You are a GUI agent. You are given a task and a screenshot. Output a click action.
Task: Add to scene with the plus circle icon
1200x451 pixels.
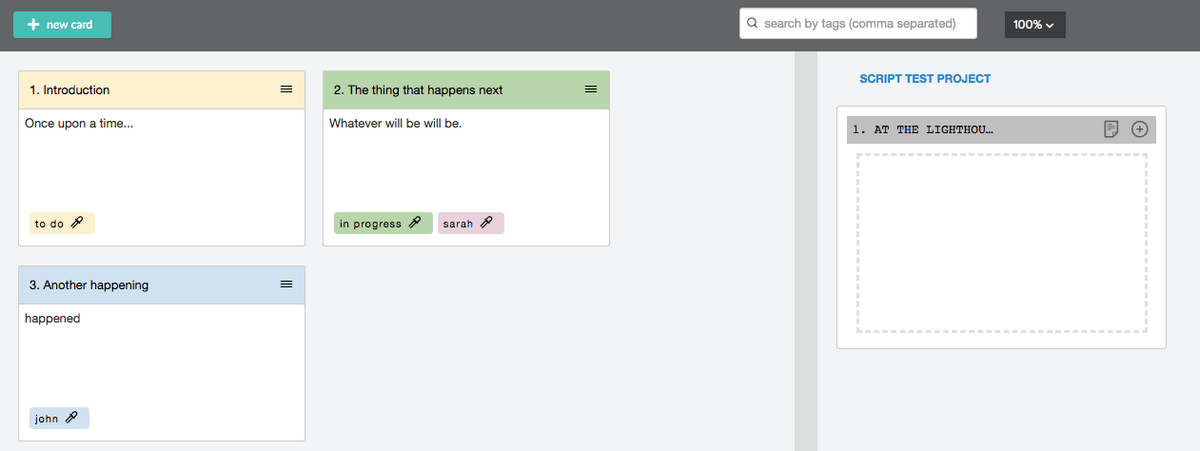[x=1139, y=129]
